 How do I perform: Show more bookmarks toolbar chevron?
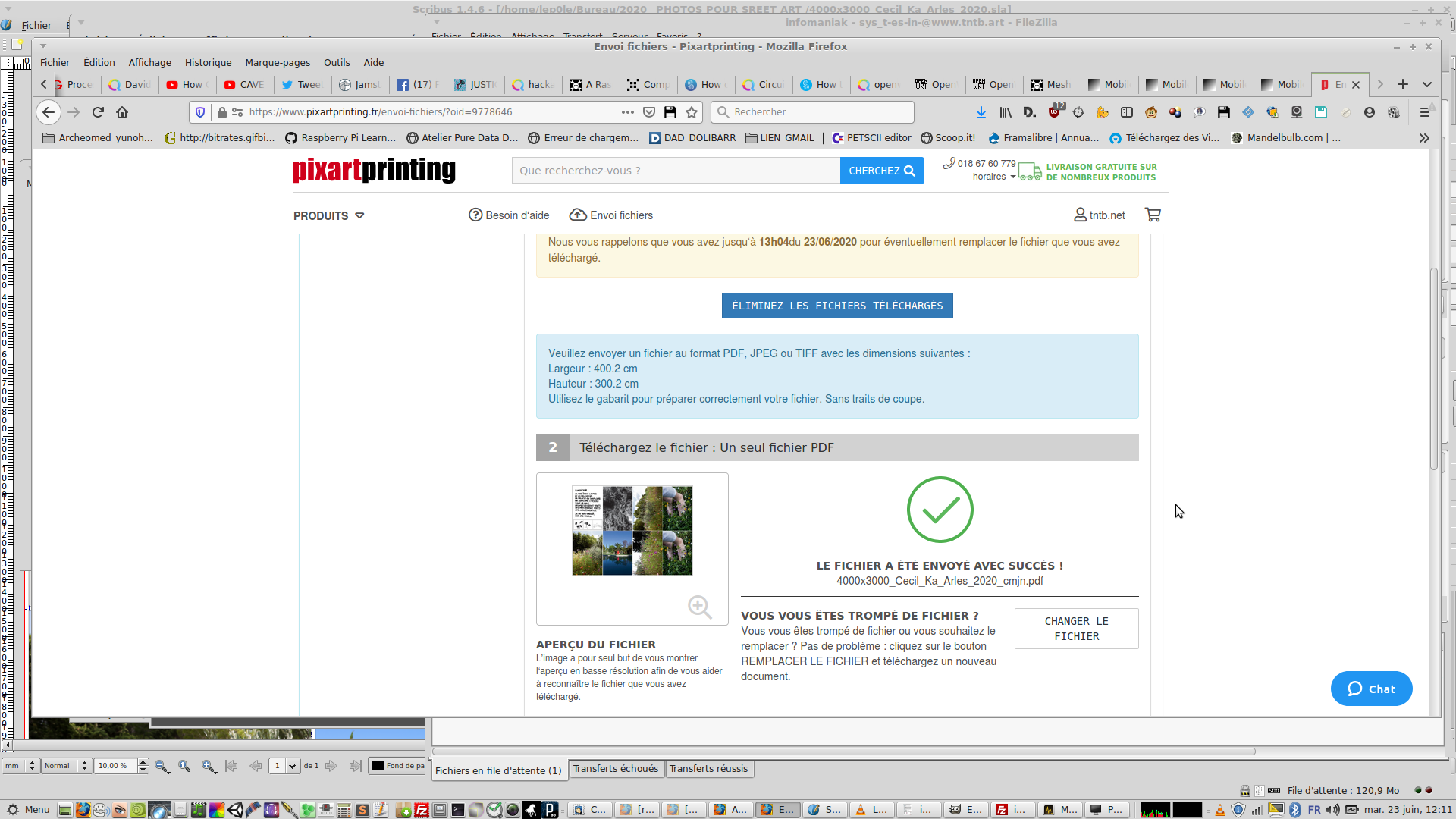[1423, 138]
